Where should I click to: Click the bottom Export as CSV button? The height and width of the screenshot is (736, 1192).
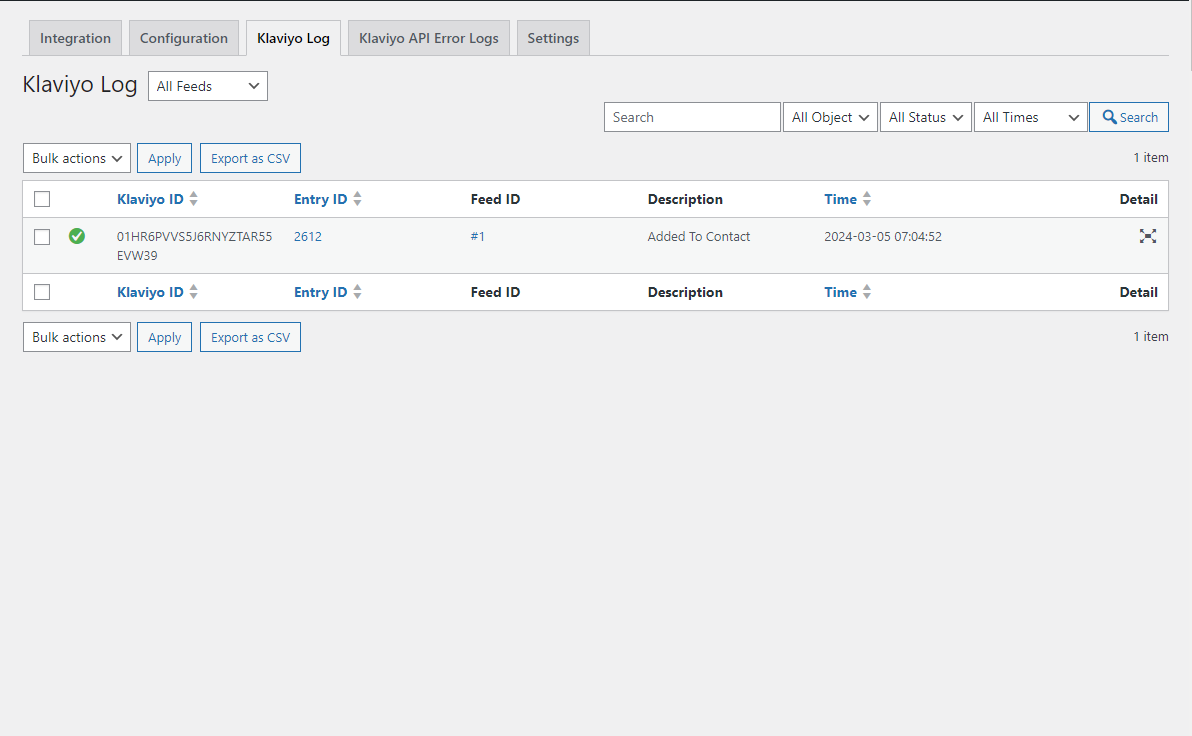point(250,337)
